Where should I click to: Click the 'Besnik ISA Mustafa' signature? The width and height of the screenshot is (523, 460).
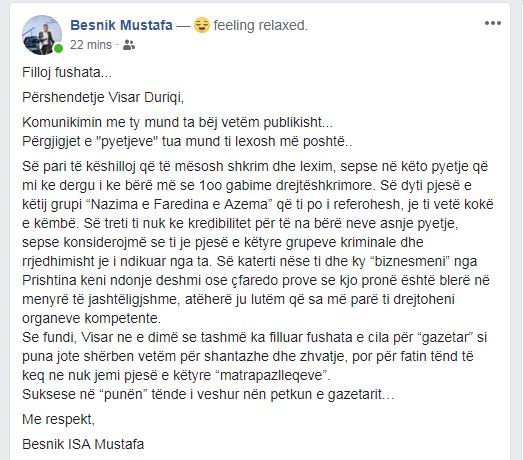click(83, 444)
